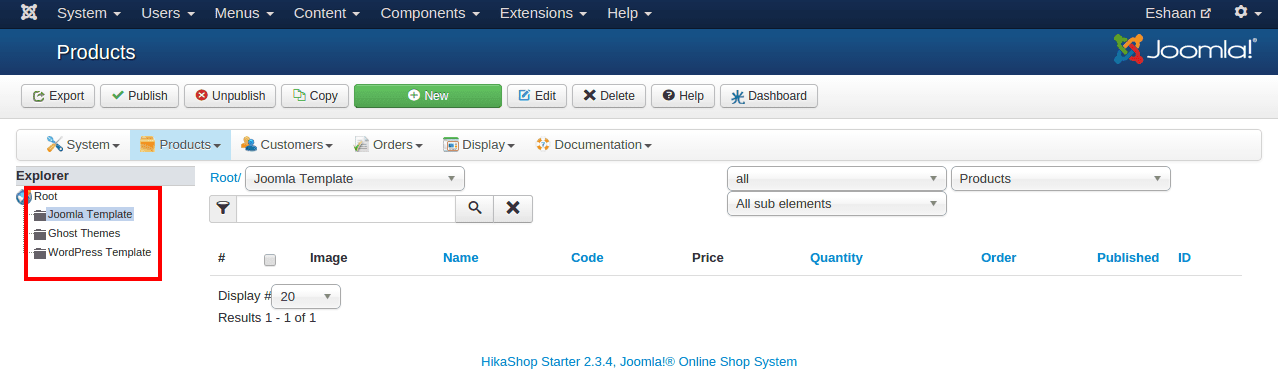The height and width of the screenshot is (385, 1278).
Task: Sort by the Quantity column
Action: coord(836,258)
